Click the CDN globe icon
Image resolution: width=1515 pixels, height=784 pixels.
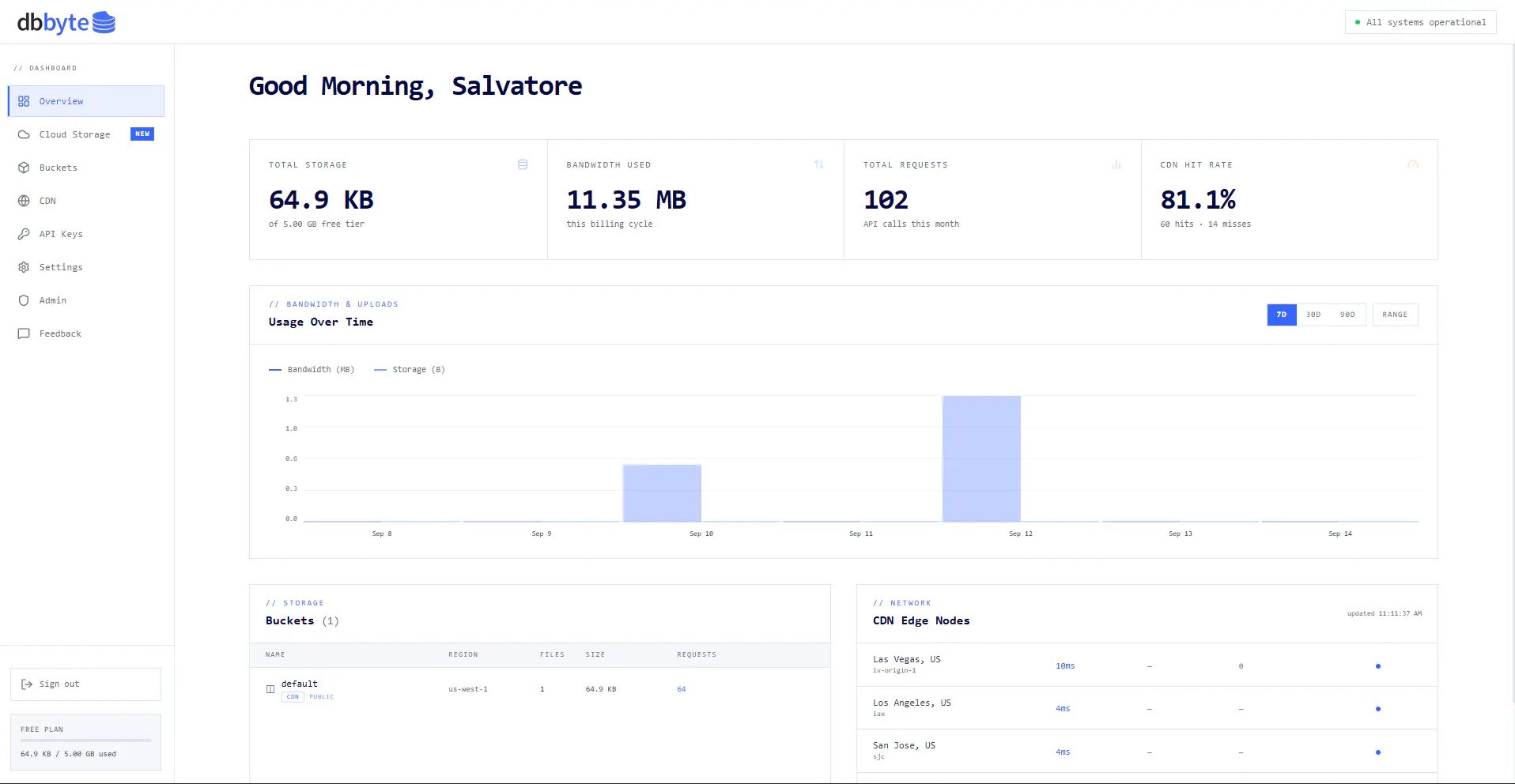point(24,201)
